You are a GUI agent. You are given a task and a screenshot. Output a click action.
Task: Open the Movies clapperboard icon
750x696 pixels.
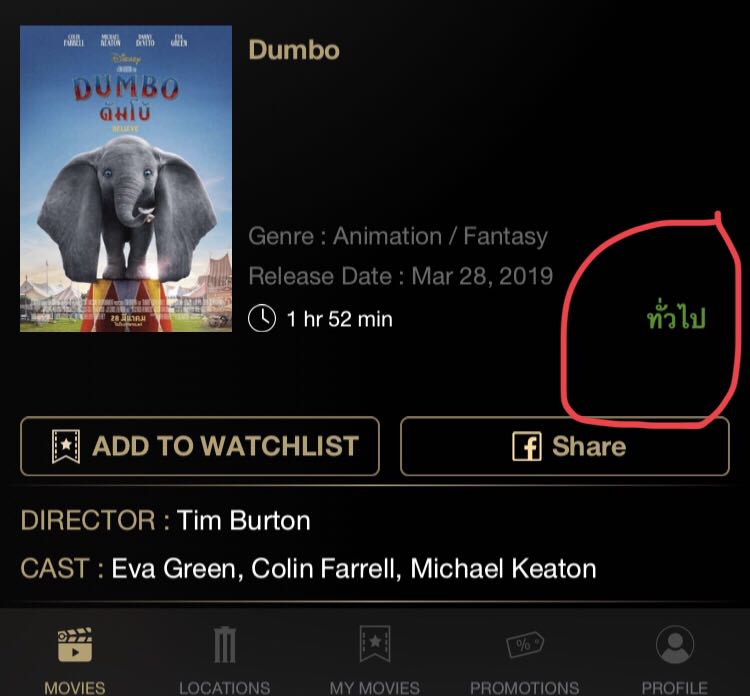pyautogui.click(x=75, y=644)
